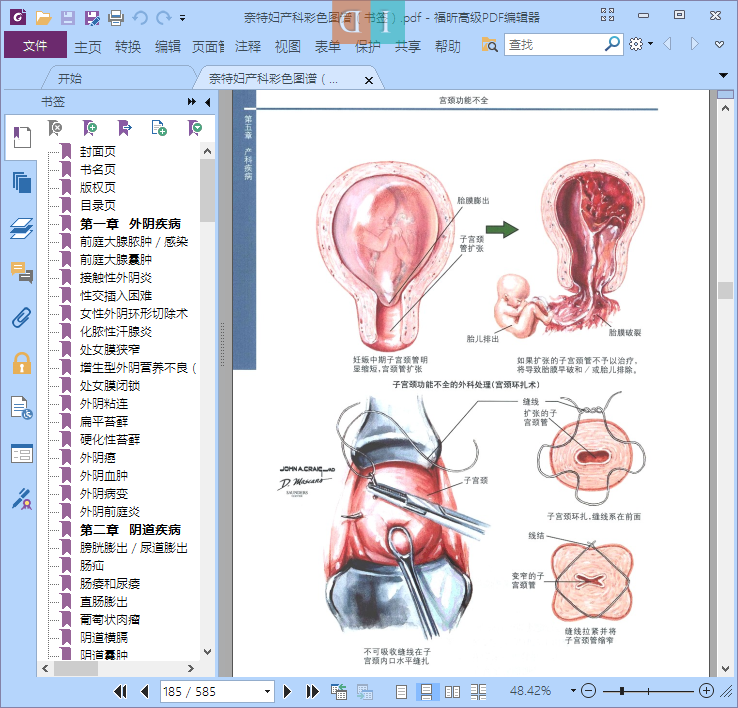The image size is (738, 708).
Task: Click the page with green plus icon
Action: [159, 128]
